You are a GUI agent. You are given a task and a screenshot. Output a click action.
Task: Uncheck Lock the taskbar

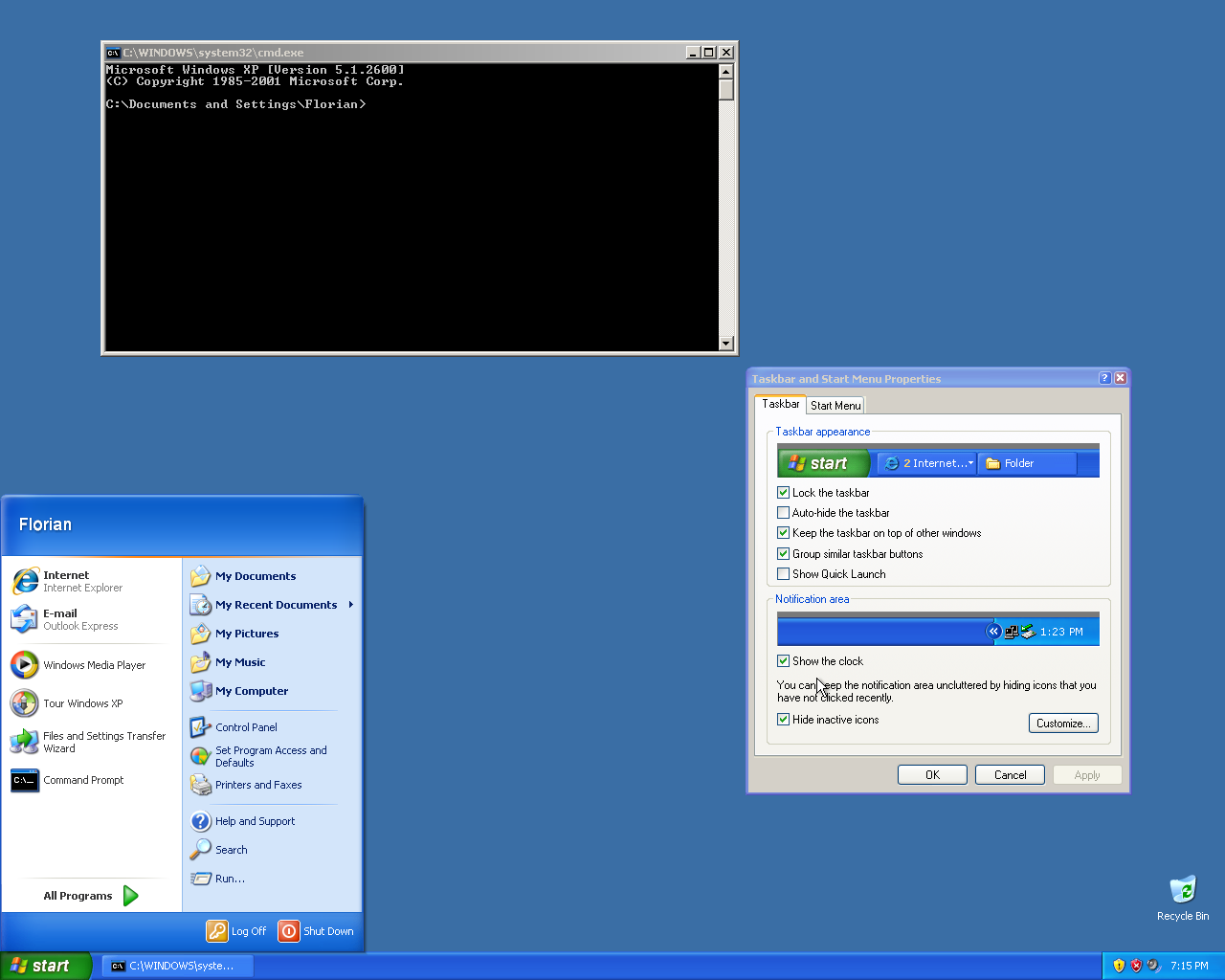(x=784, y=493)
